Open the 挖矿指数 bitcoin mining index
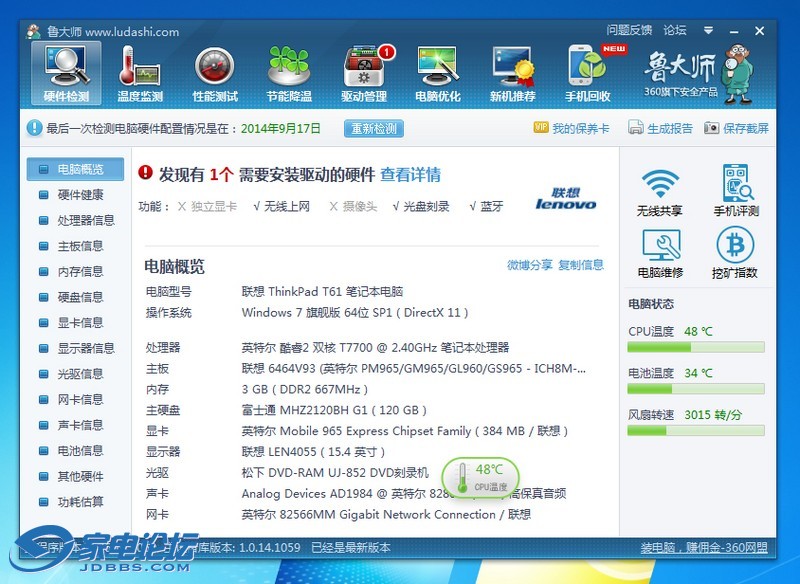Image resolution: width=800 pixels, height=584 pixels. 735,253
